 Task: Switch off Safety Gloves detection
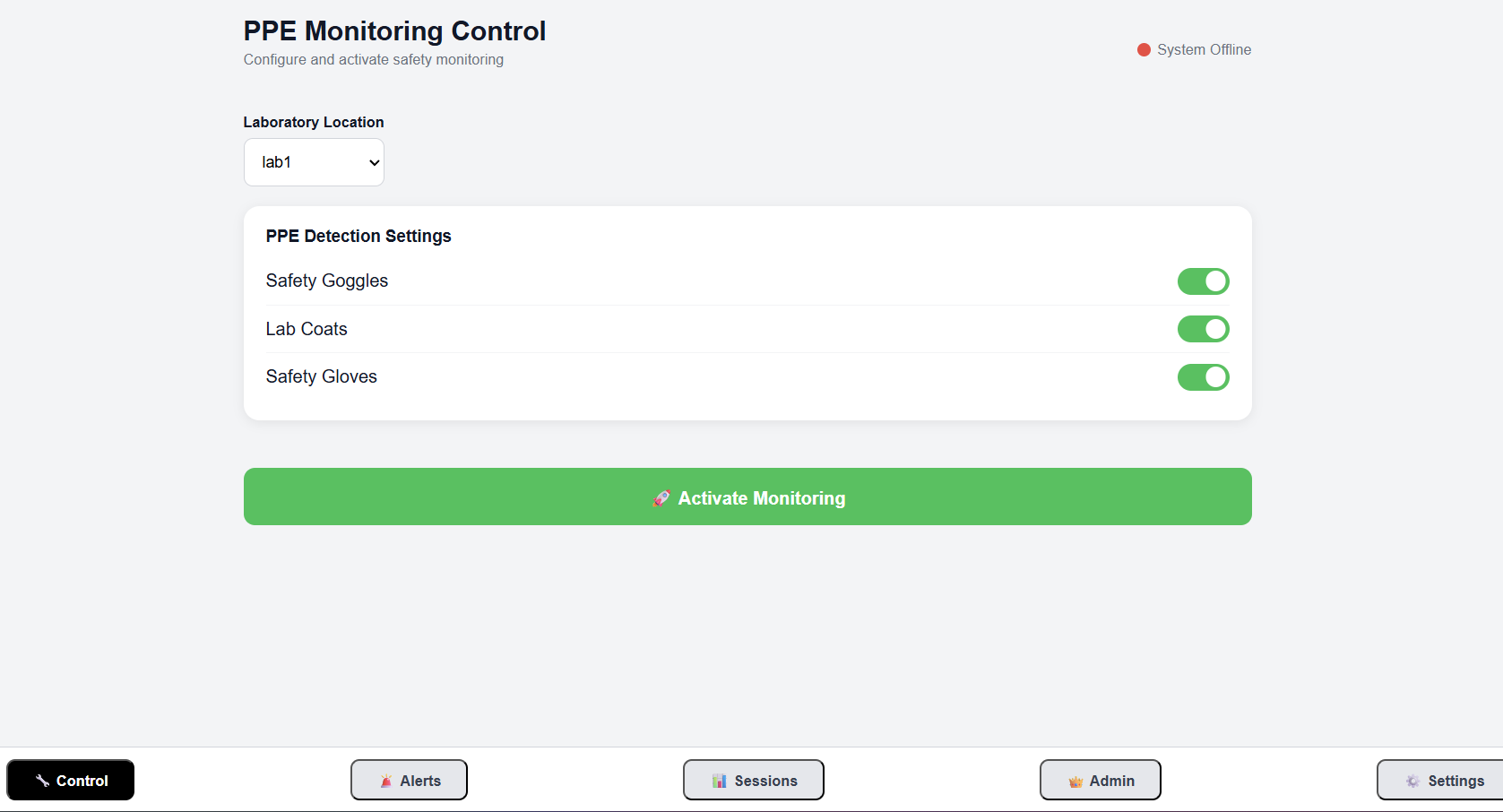tap(1203, 377)
